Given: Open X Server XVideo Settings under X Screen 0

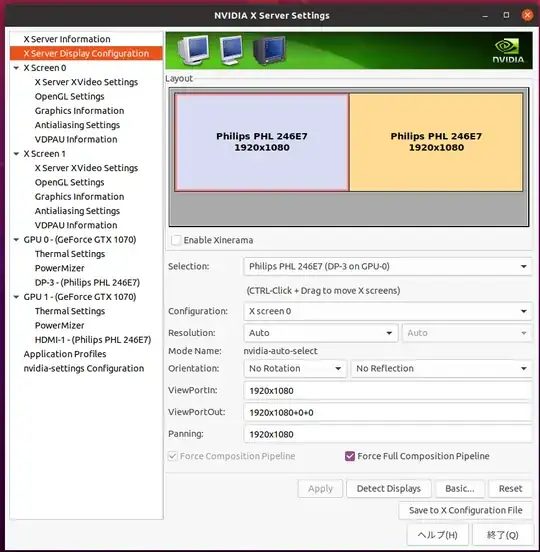Looking at the screenshot, I should [x=86, y=82].
